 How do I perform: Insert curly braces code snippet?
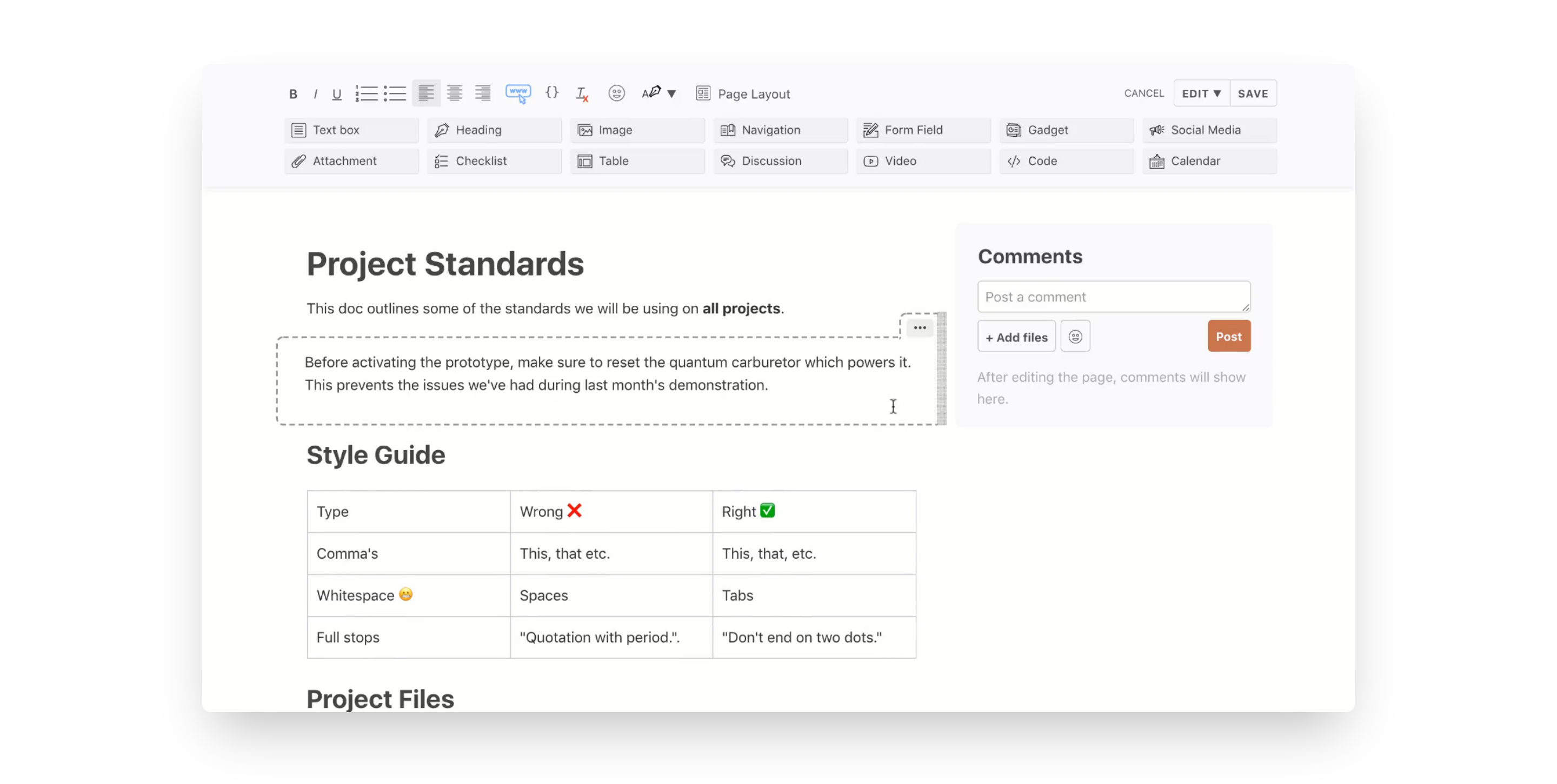552,92
